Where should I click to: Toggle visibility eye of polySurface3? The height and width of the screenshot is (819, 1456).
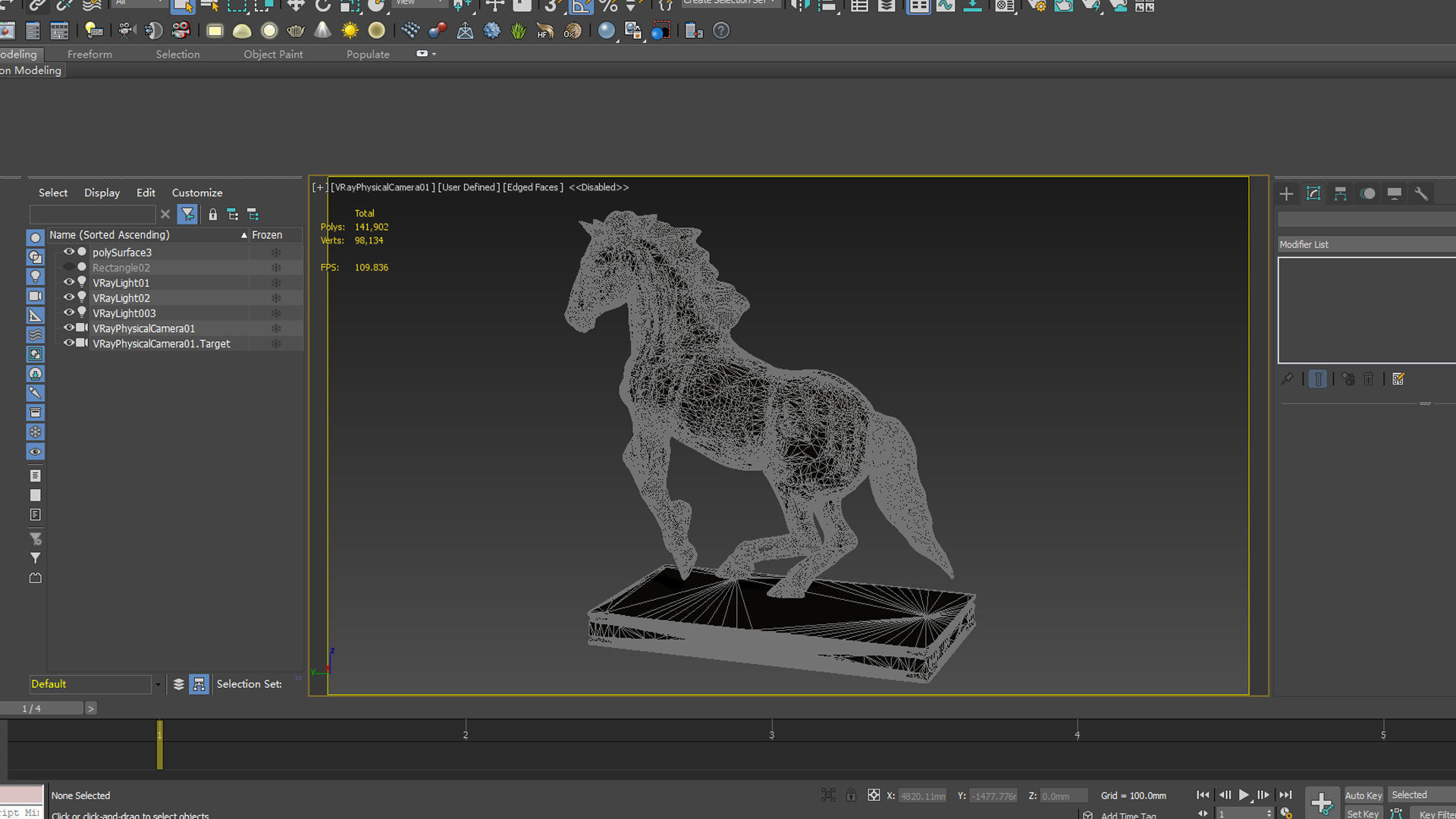(69, 252)
